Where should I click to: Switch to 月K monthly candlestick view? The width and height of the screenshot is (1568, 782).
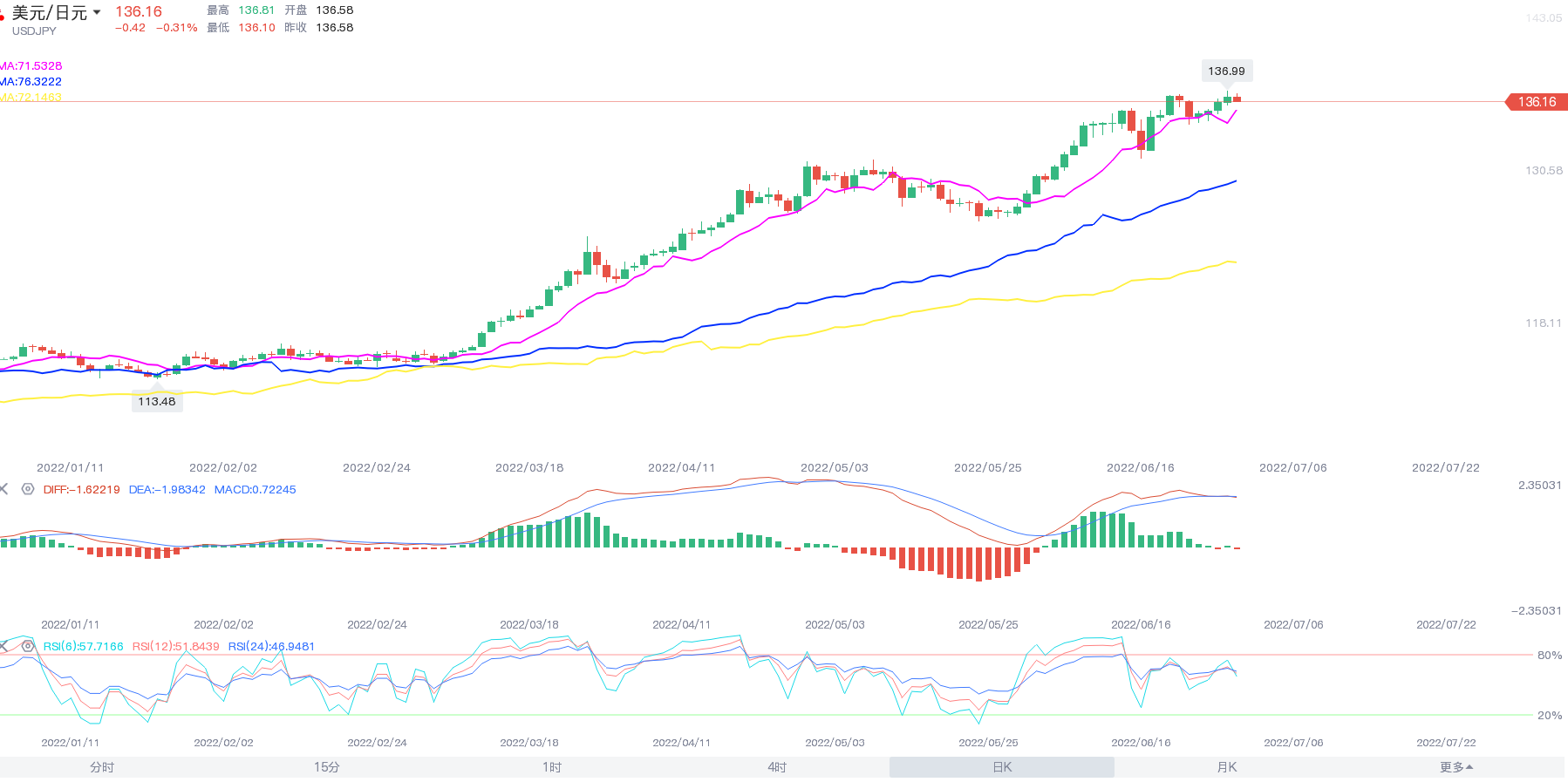[x=1227, y=767]
